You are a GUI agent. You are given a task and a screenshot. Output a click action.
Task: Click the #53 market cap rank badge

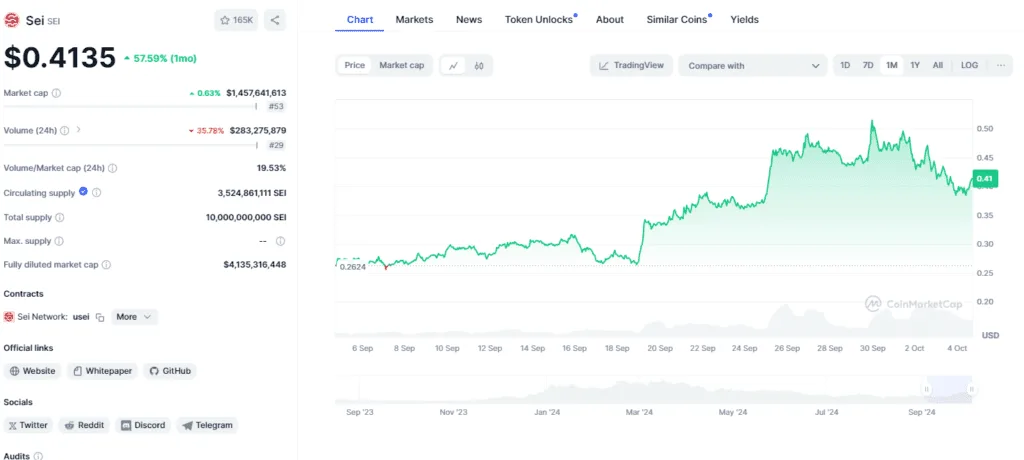(x=276, y=107)
